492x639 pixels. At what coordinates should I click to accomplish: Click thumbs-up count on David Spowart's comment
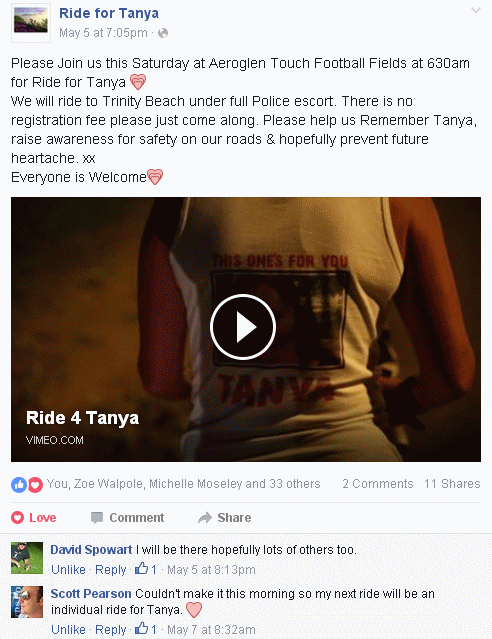pos(146,569)
